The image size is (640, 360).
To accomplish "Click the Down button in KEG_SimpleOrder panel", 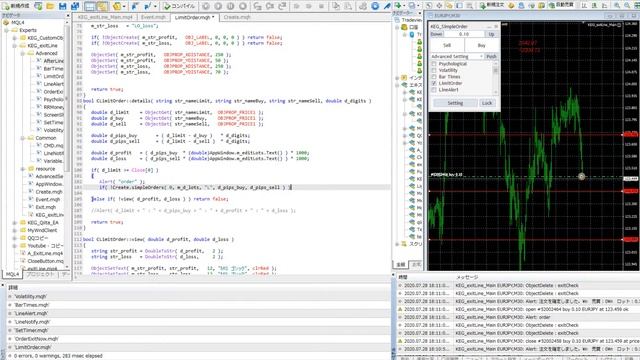I will click(x=437, y=34).
